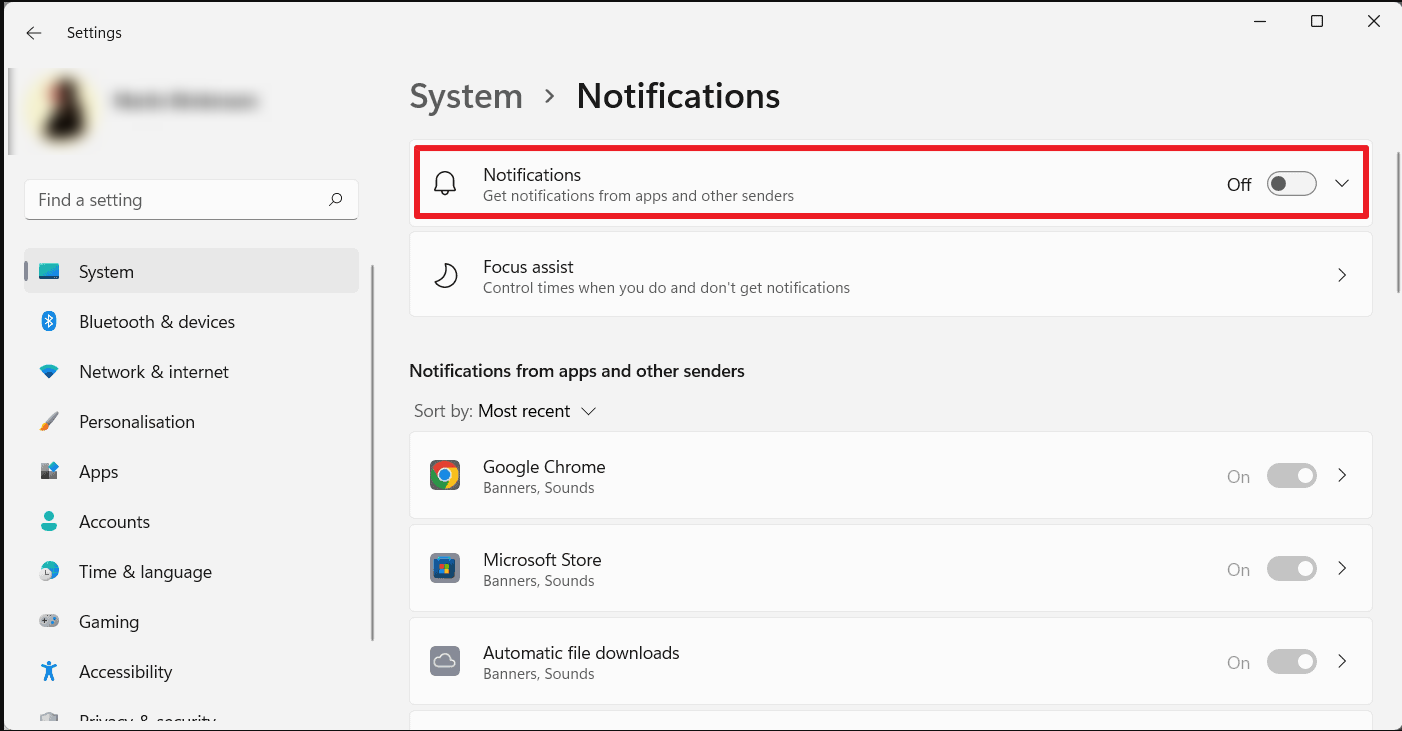
Task: Select the Focus assist moon icon
Action: point(445,275)
